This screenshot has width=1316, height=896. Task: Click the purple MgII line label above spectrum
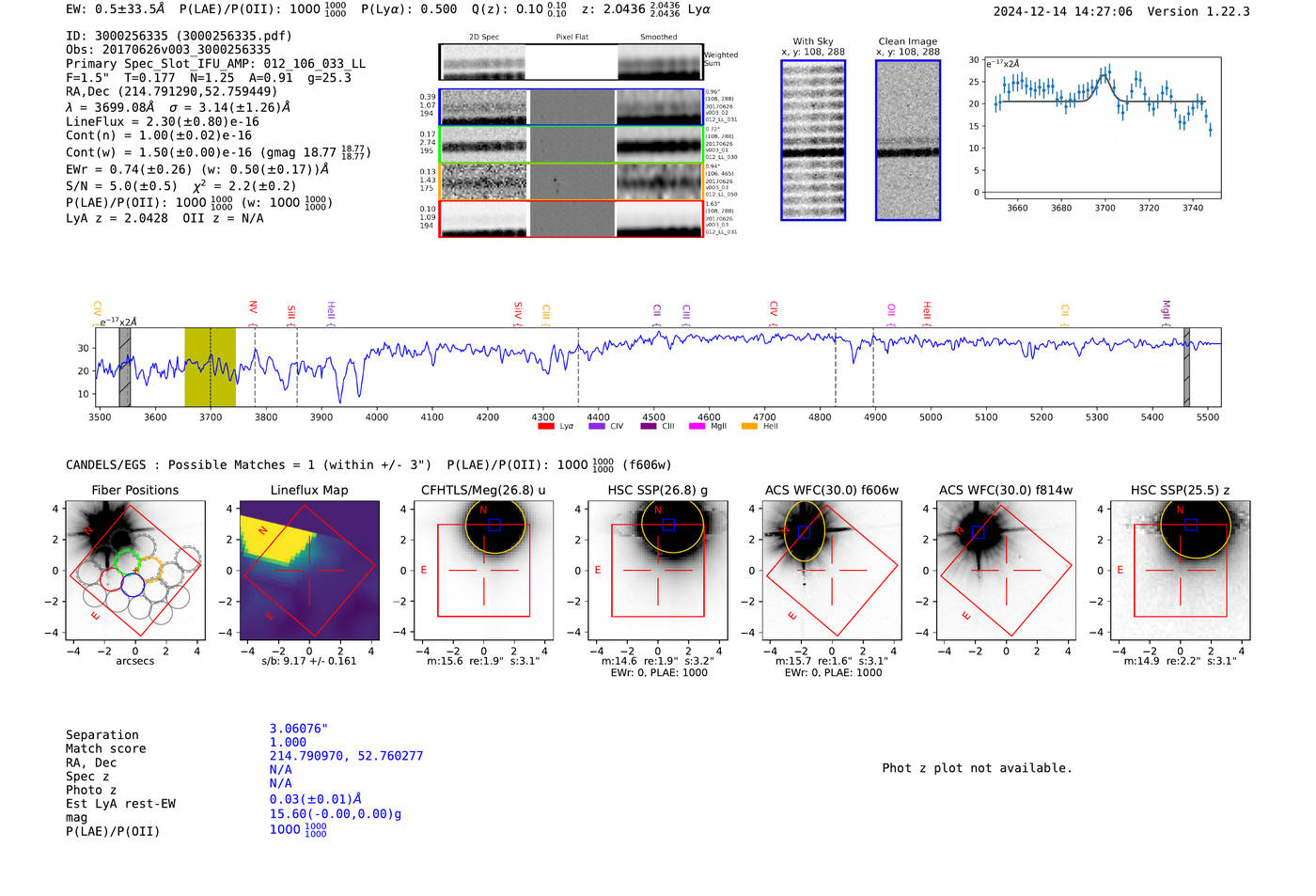click(1166, 309)
